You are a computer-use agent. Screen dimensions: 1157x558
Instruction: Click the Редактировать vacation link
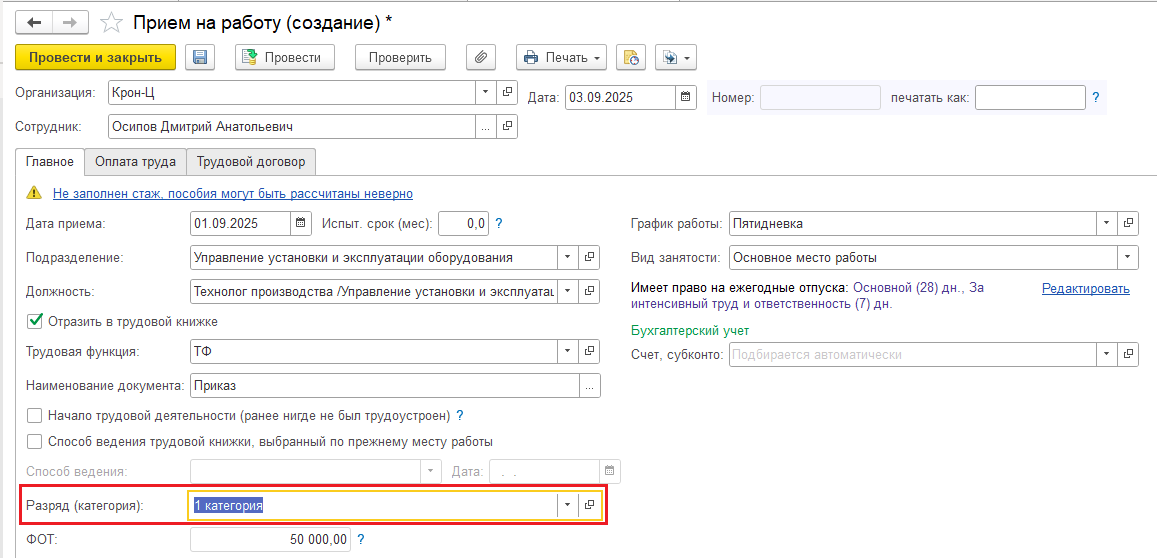pos(1085,288)
